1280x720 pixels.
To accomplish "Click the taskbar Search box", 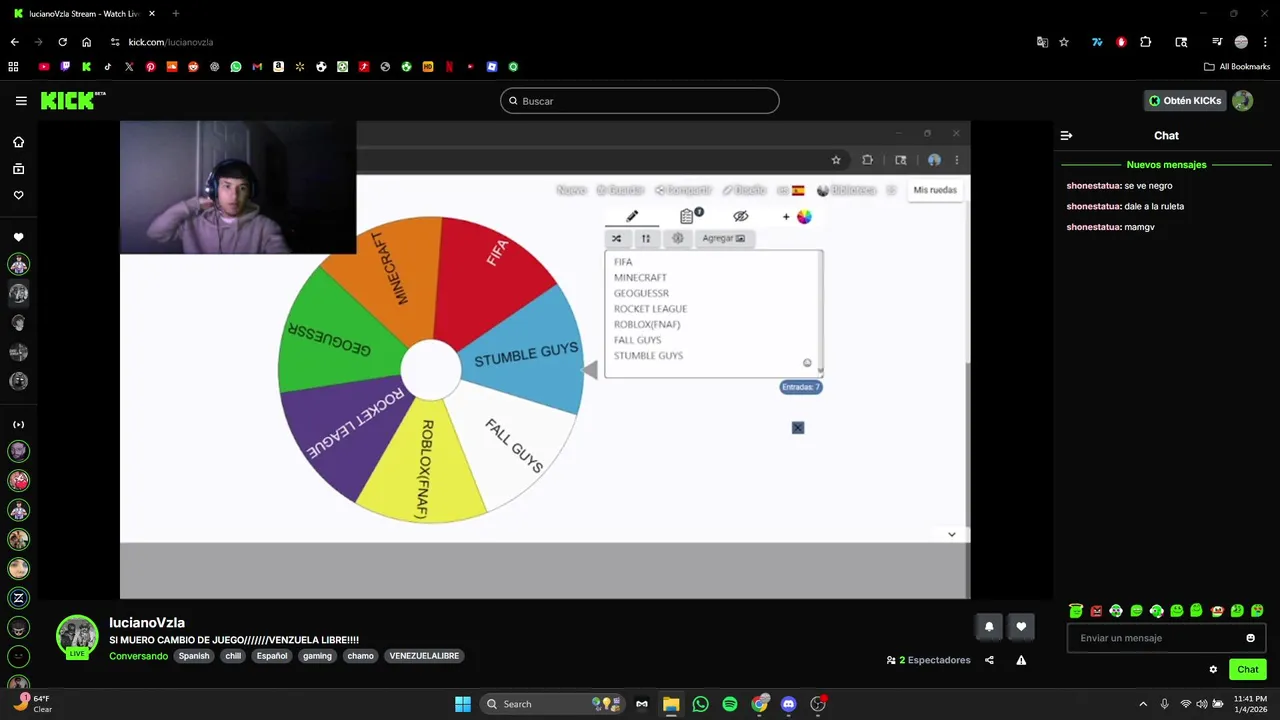I will pyautogui.click(x=552, y=704).
